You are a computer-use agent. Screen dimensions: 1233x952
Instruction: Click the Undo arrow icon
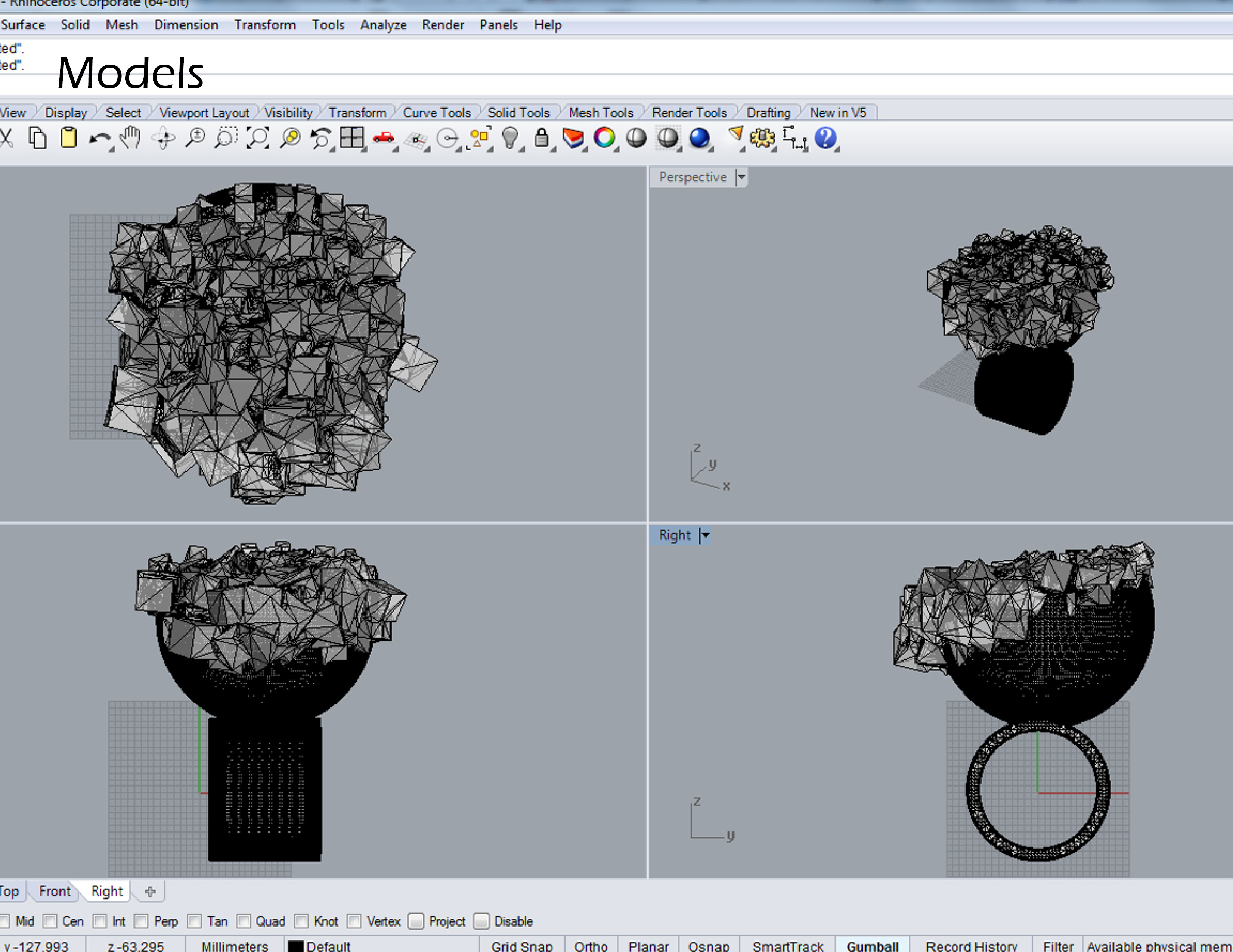100,138
